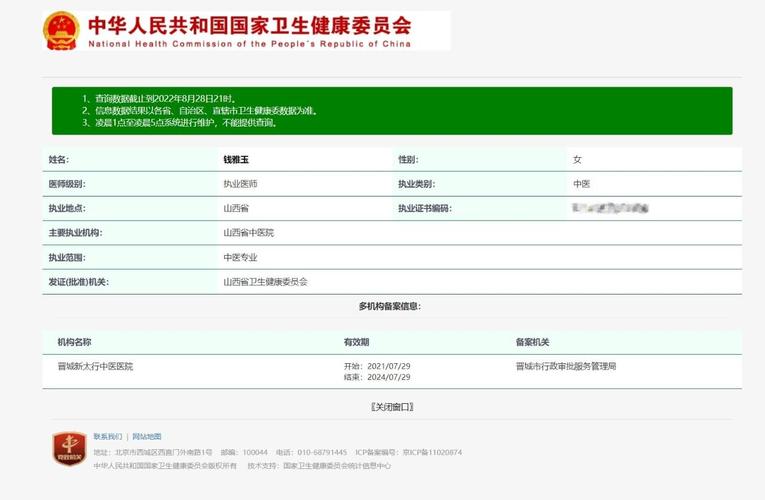This screenshot has width=765, height=500.
Task: Click the 医师级别 label
Action: click(x=67, y=184)
